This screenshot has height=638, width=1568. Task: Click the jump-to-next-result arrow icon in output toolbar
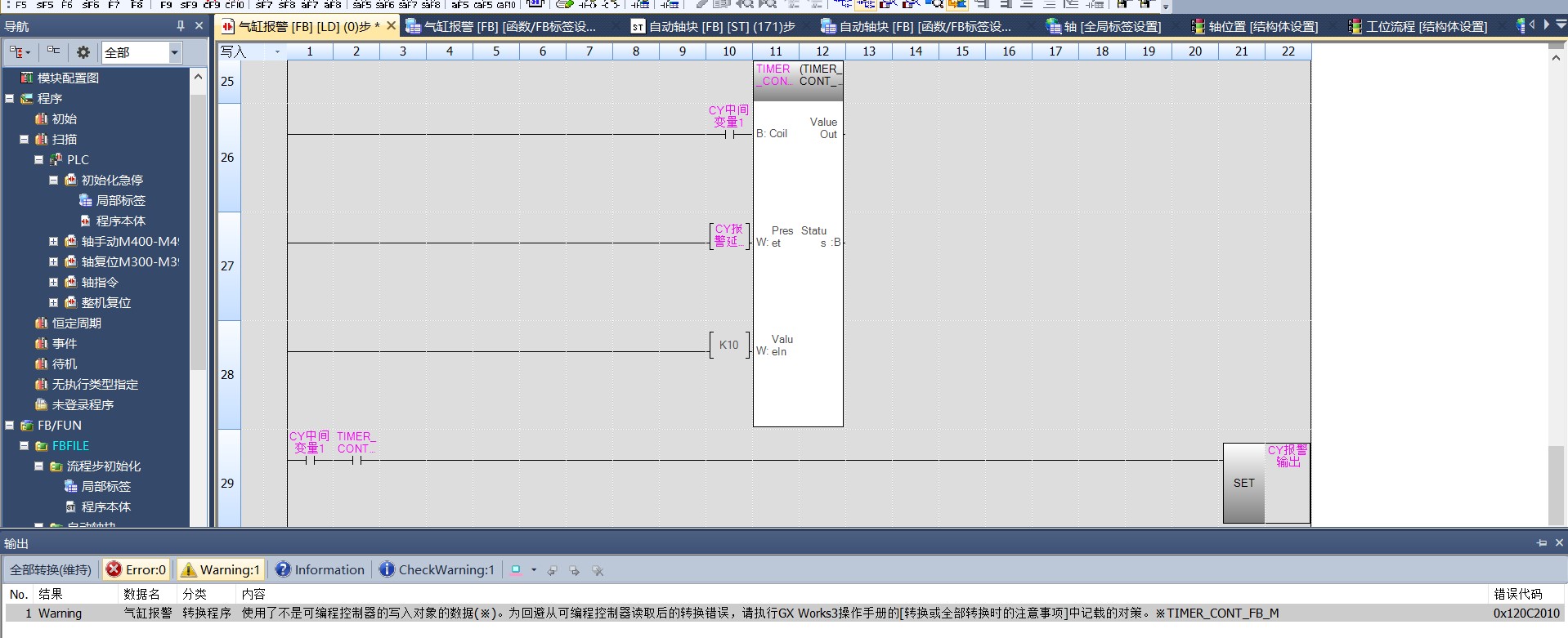574,570
